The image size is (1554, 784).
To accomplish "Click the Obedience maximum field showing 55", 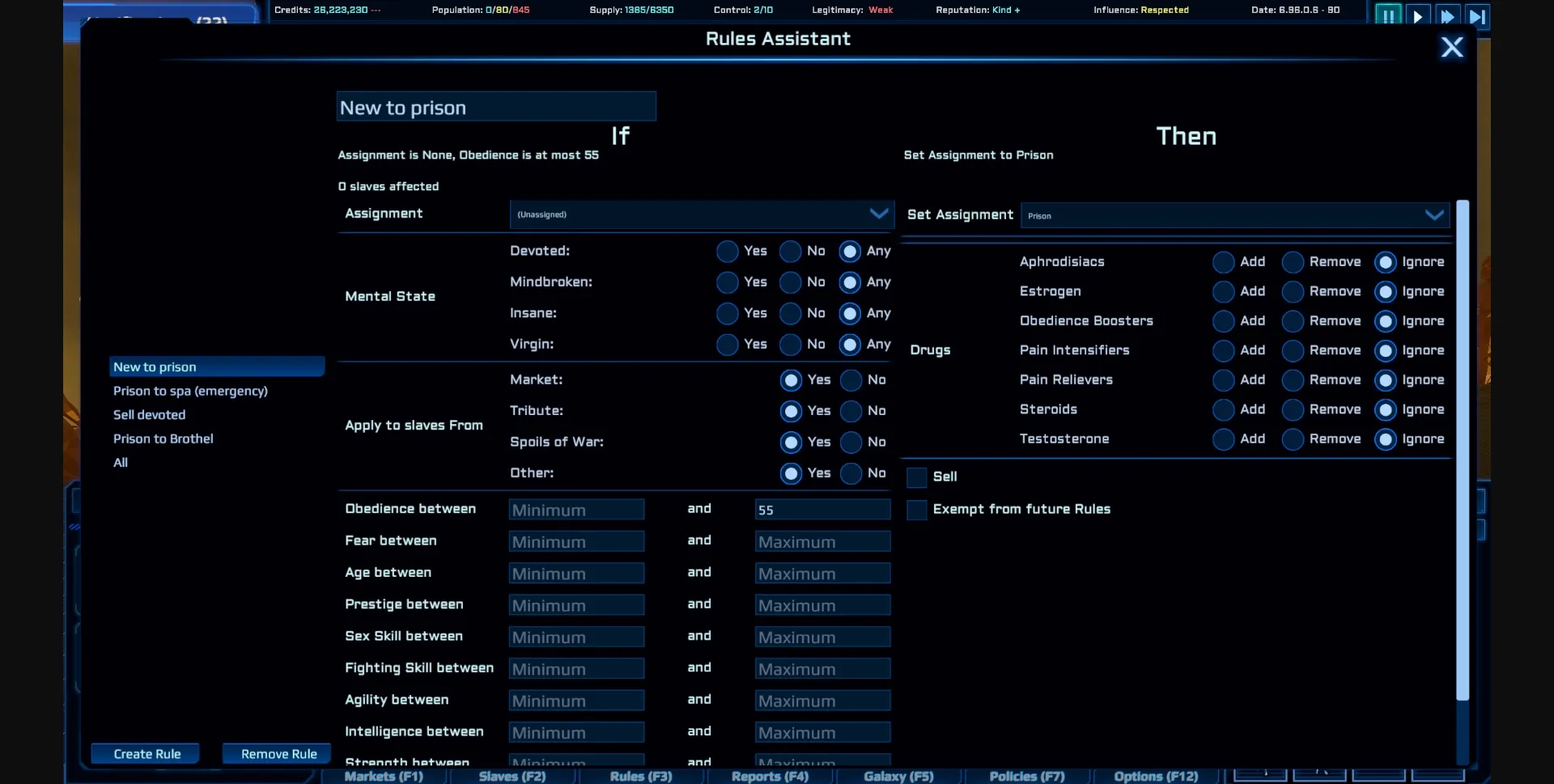I will tap(822, 509).
